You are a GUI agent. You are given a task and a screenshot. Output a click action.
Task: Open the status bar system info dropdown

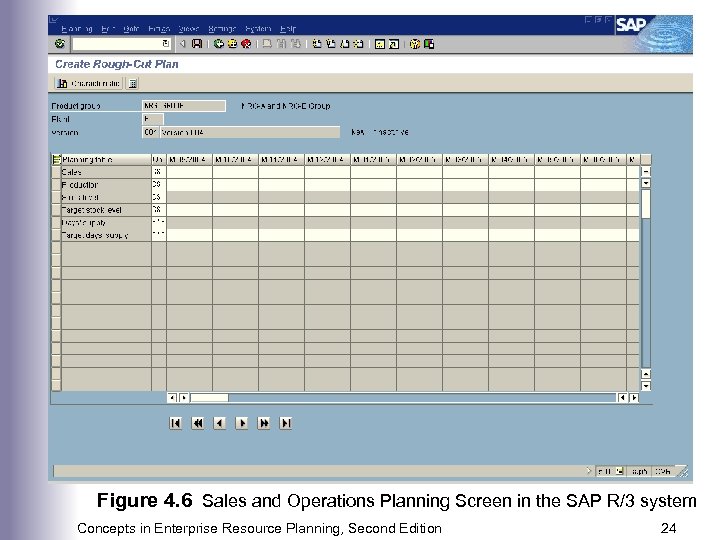619,471
